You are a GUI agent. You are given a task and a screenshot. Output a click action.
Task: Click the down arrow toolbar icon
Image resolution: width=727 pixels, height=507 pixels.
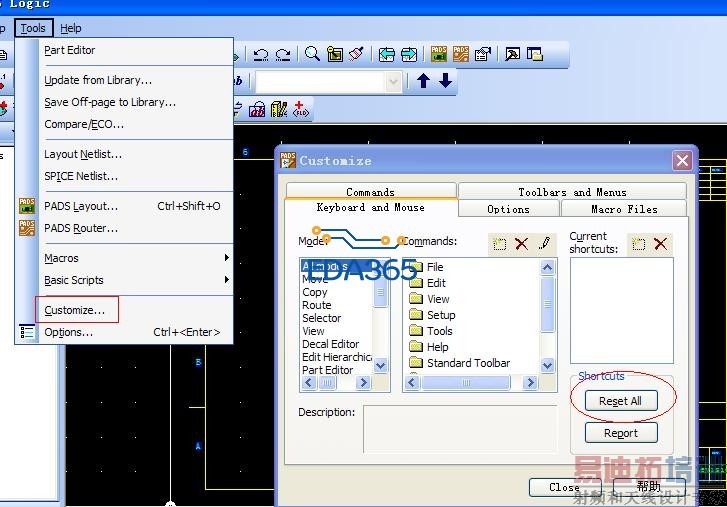click(446, 81)
